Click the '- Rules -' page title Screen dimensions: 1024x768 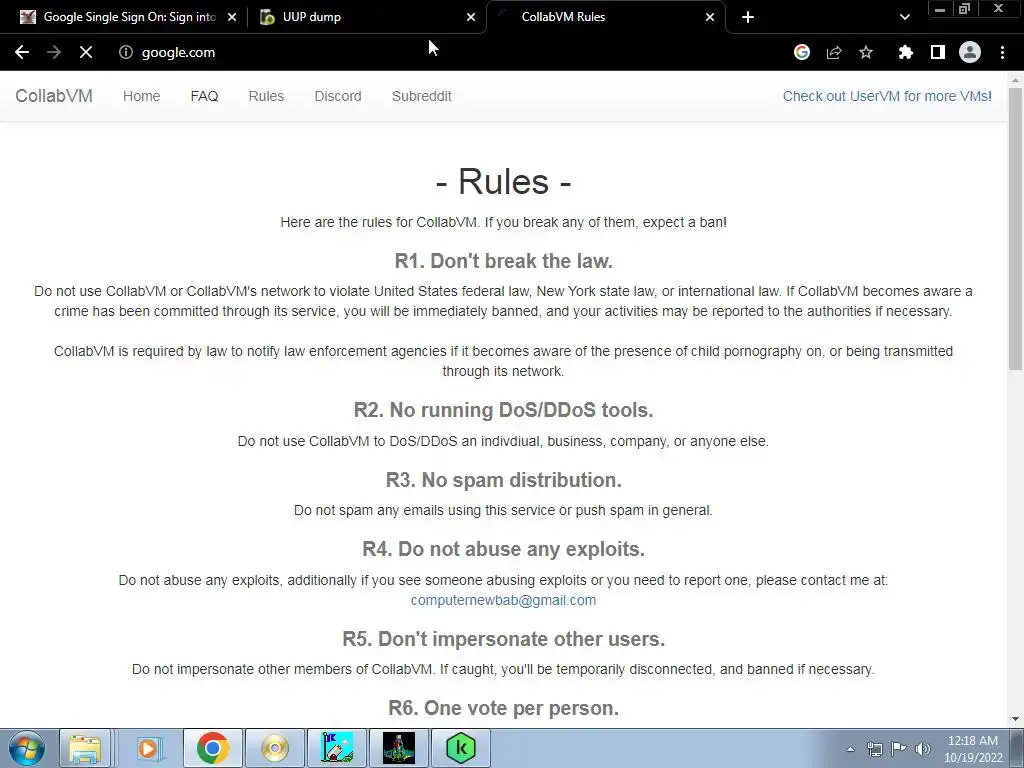[504, 182]
